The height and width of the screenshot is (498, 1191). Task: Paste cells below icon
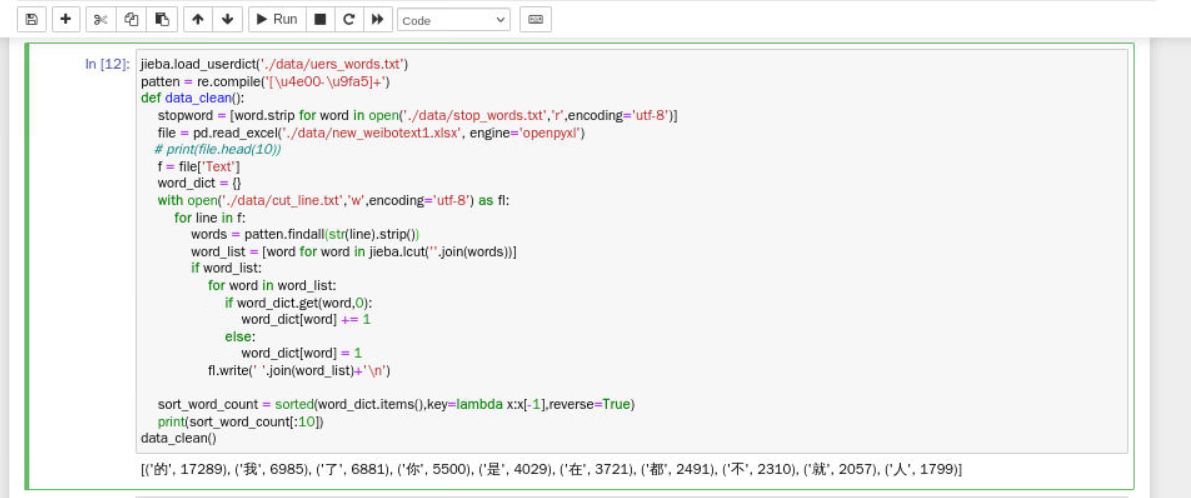(162, 20)
